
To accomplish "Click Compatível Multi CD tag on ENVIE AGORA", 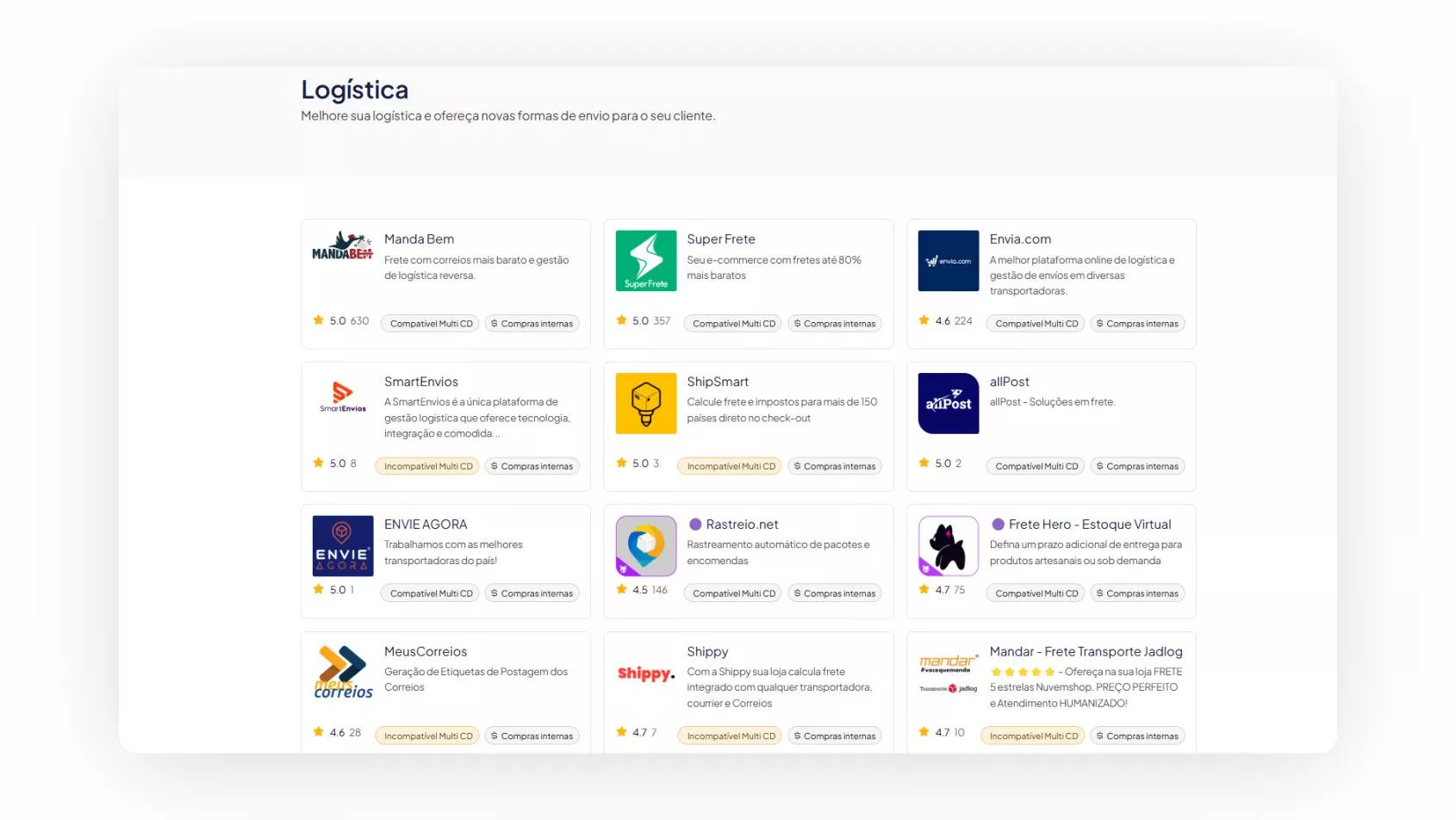I will point(432,593).
